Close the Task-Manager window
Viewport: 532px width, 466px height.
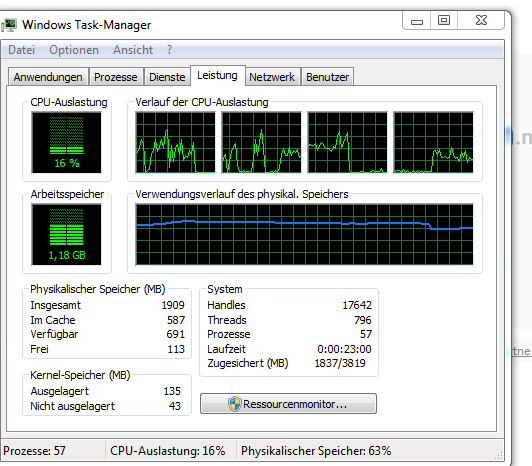[481, 21]
